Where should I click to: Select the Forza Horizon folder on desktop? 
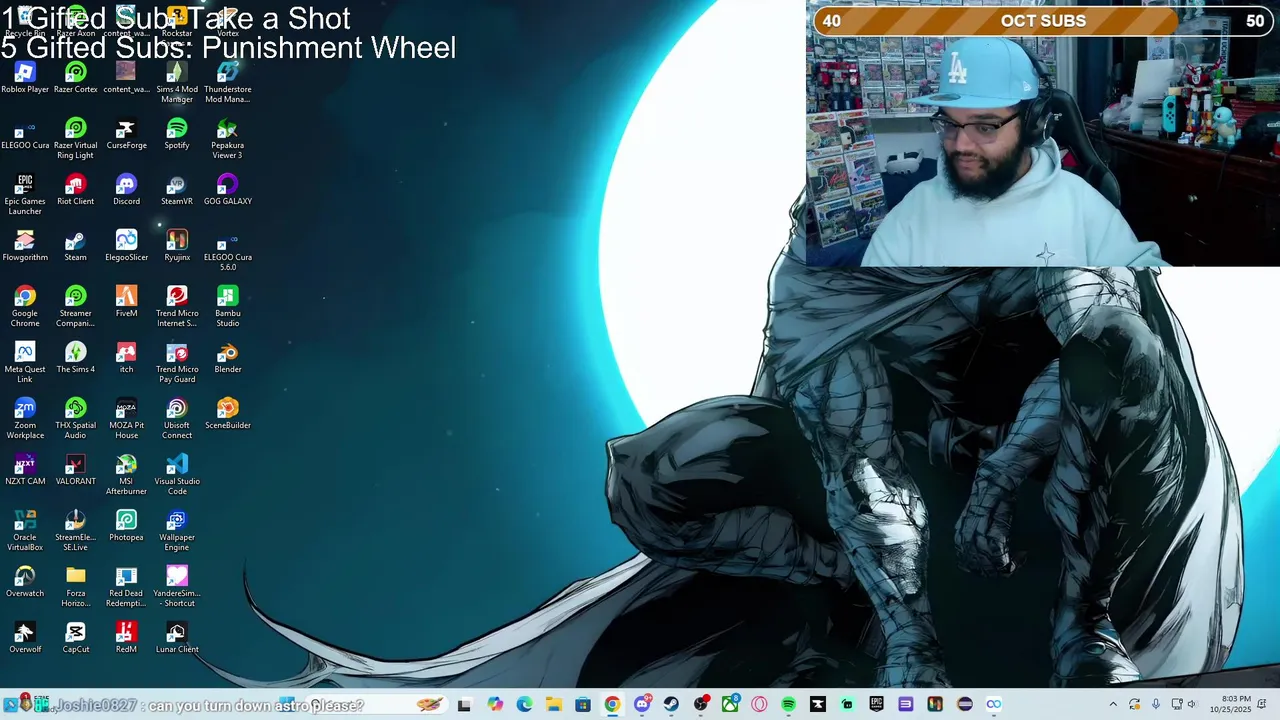click(76, 587)
